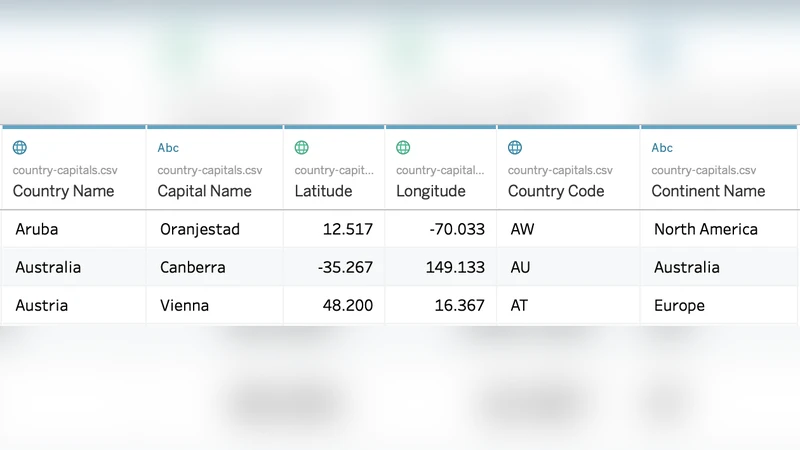Click the Canberra cell
Viewport: 800px width, 450px height.
click(192, 267)
